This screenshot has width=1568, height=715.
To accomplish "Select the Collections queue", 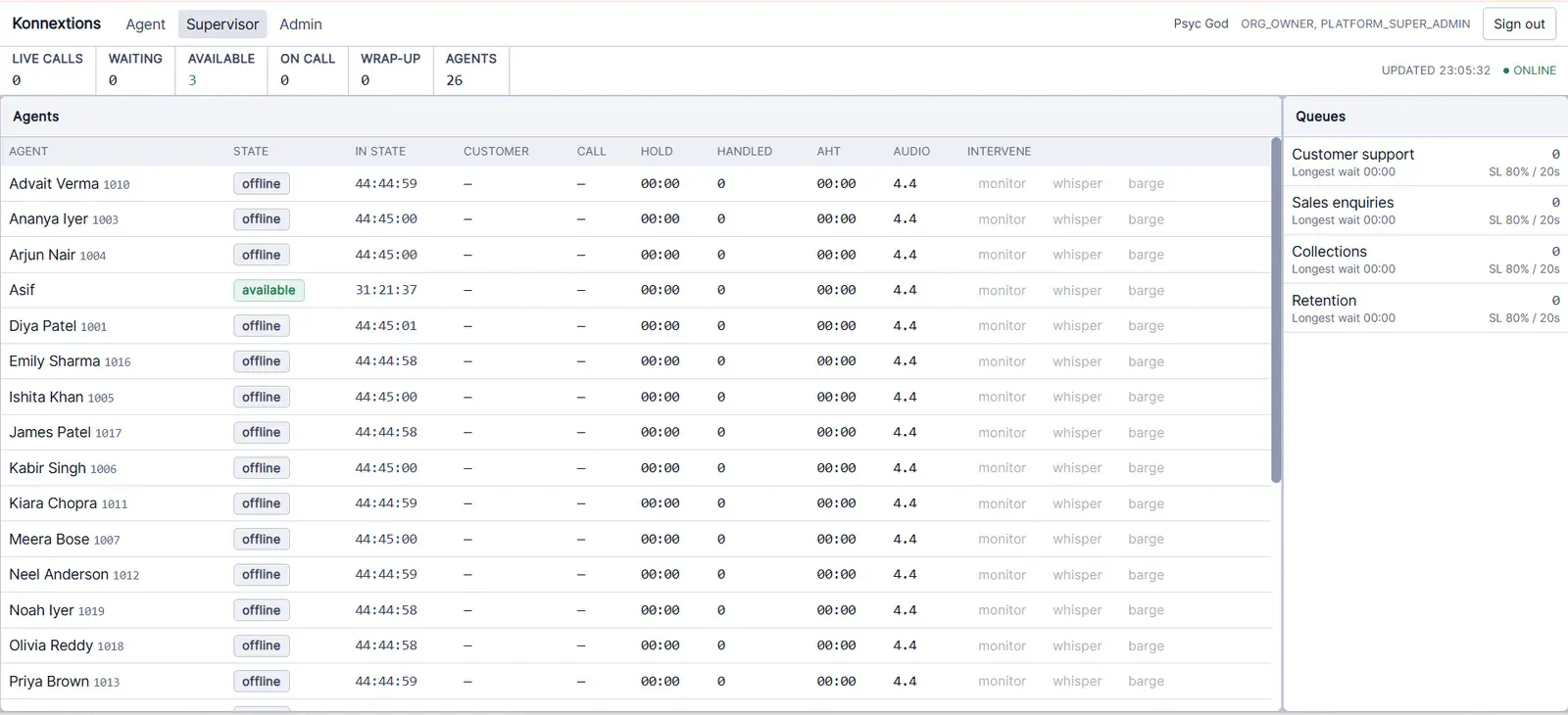I will 1426,260.
